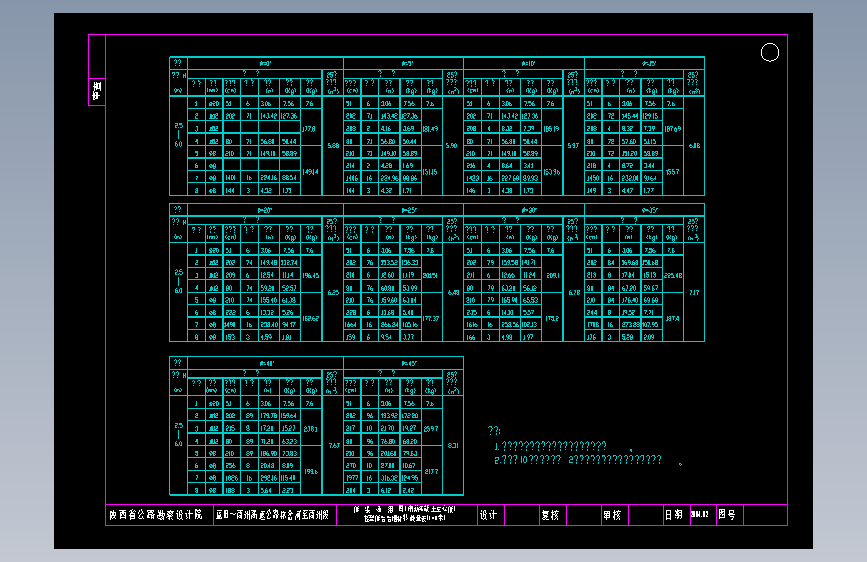The height and width of the screenshot is (562, 867).
Task: Click the 149.14 value in the first table
Action: click(x=311, y=172)
